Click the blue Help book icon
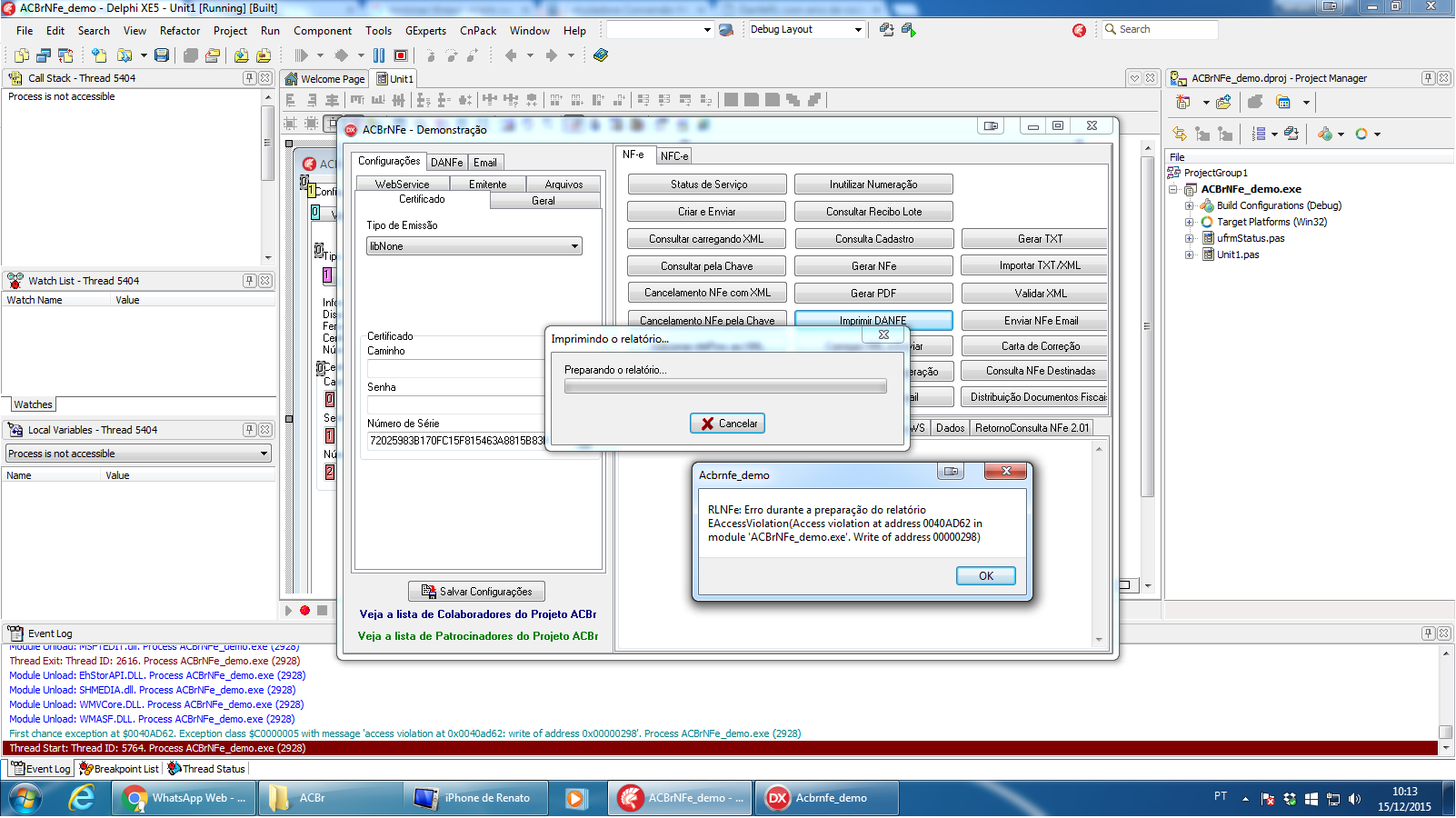This screenshot has height=818, width=1456. [601, 55]
